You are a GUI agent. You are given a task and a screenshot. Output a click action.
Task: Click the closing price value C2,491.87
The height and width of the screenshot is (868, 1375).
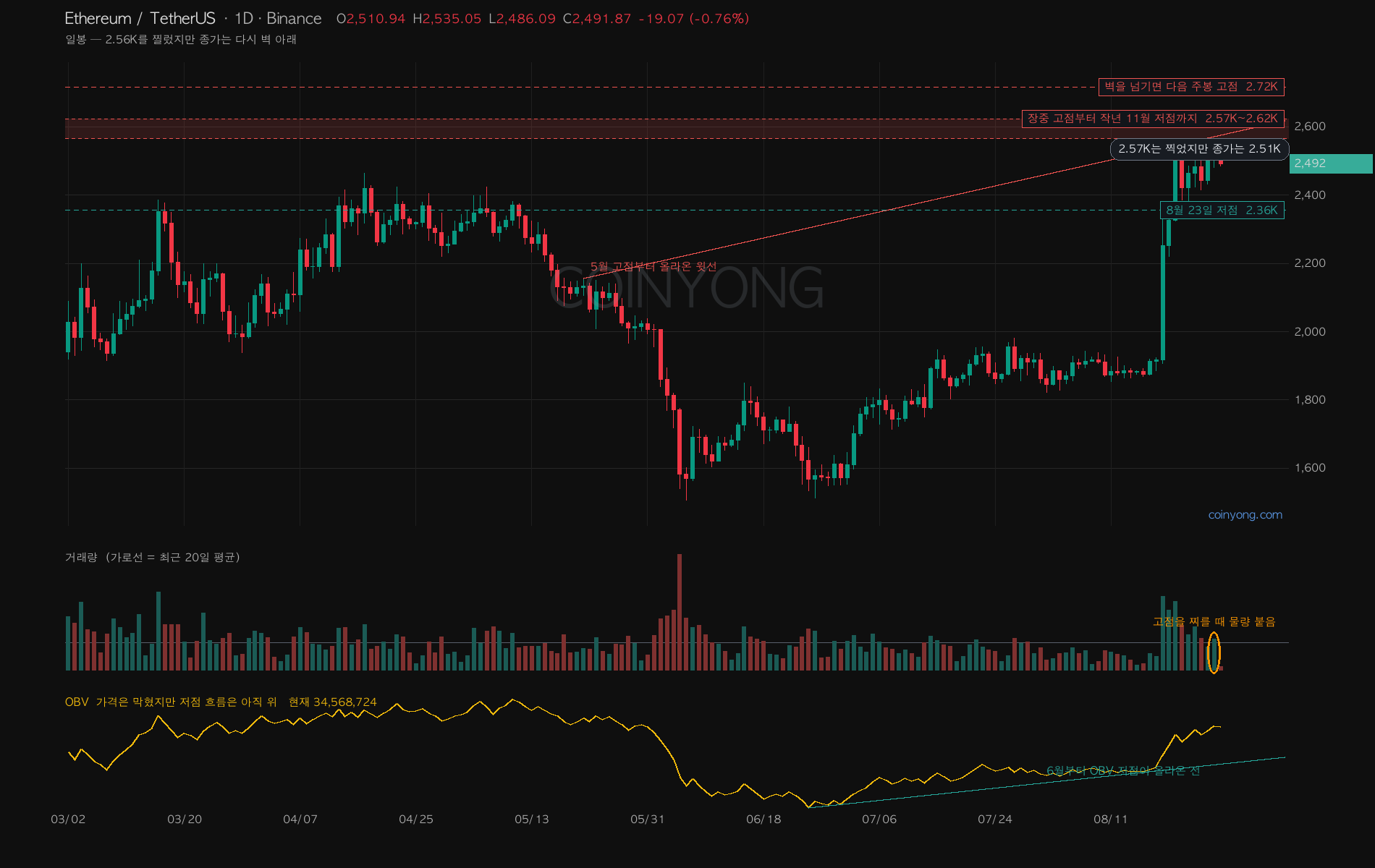(x=597, y=19)
